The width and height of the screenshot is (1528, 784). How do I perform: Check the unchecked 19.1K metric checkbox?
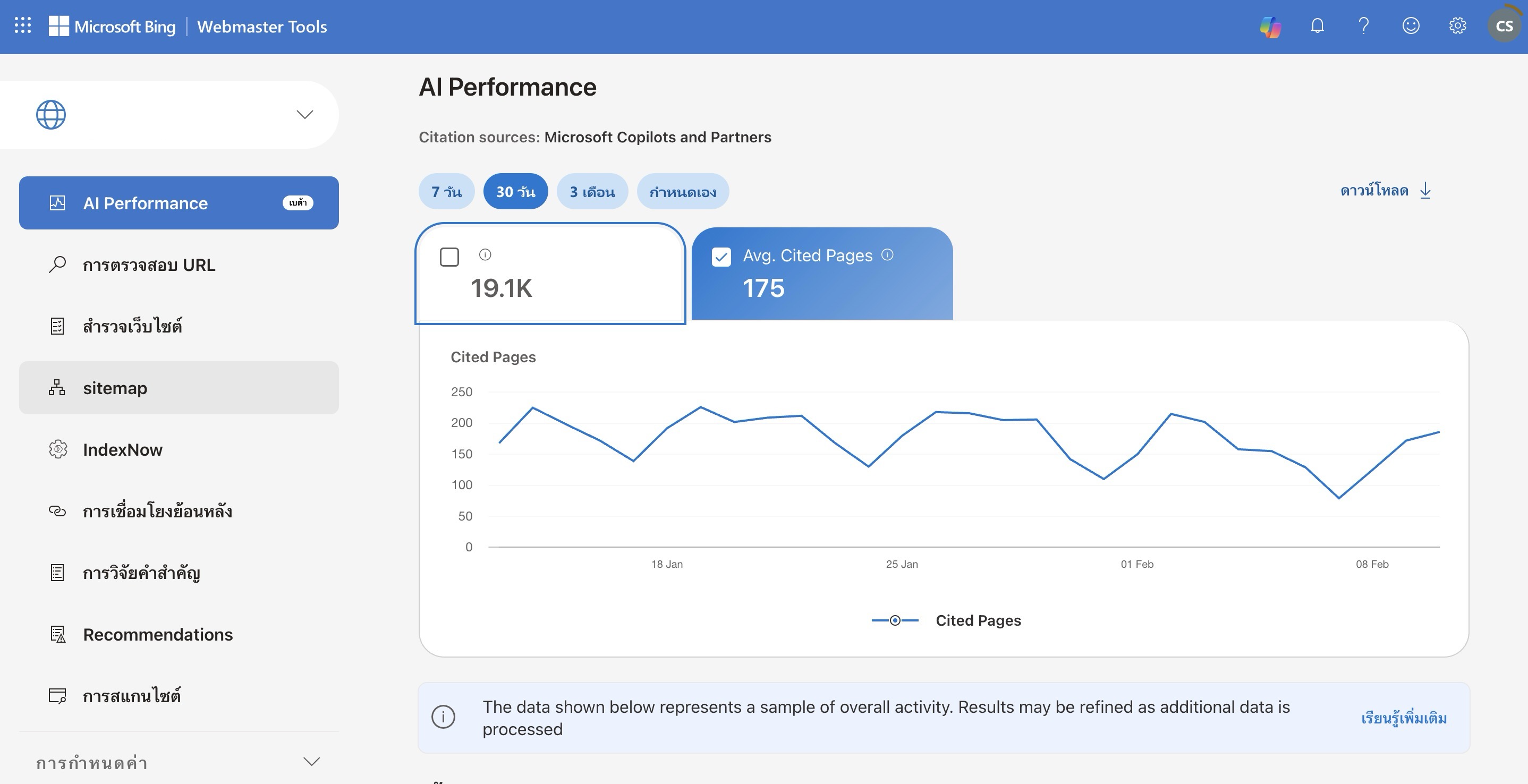(449, 258)
